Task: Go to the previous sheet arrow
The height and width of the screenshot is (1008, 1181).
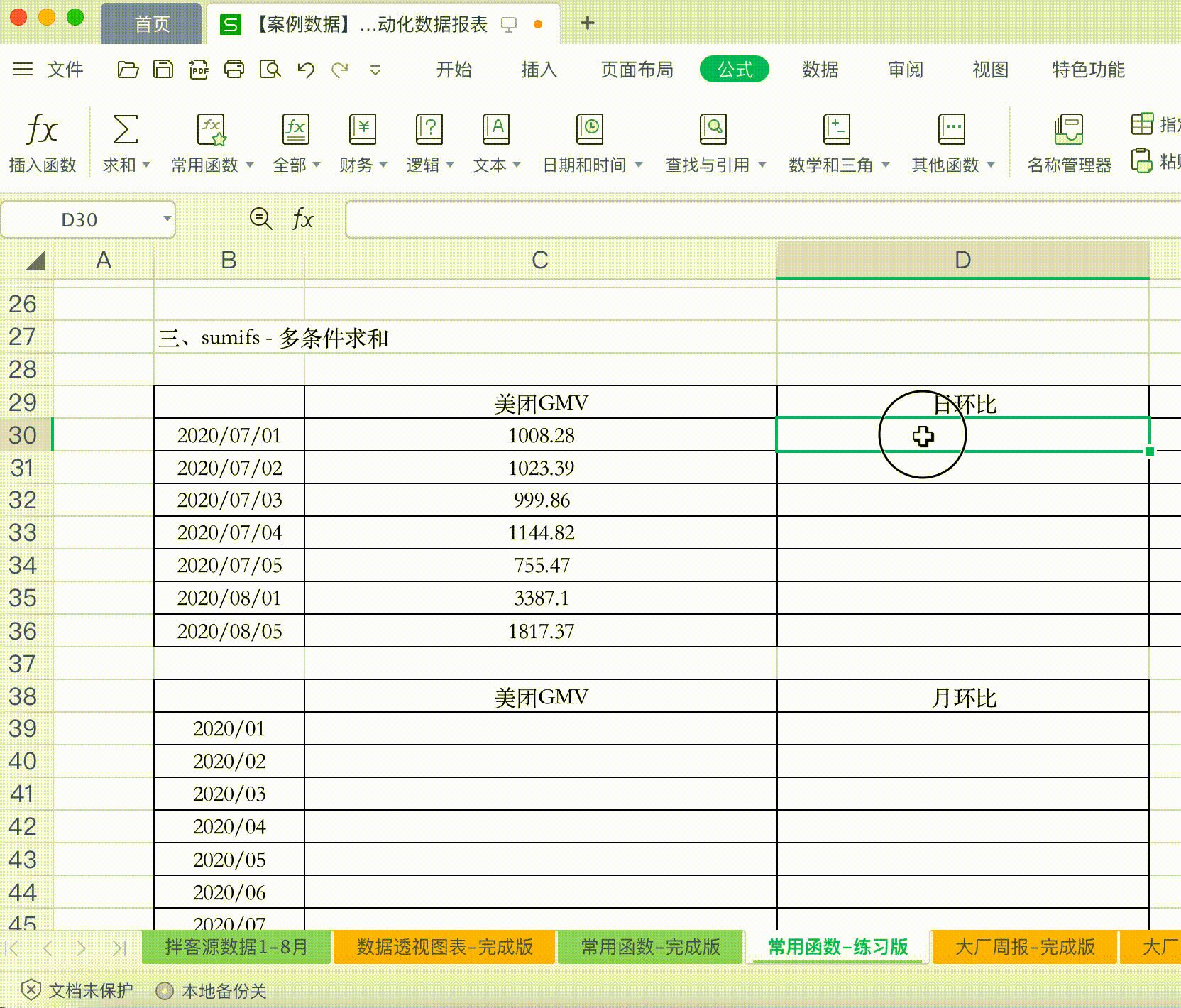Action: [48, 948]
